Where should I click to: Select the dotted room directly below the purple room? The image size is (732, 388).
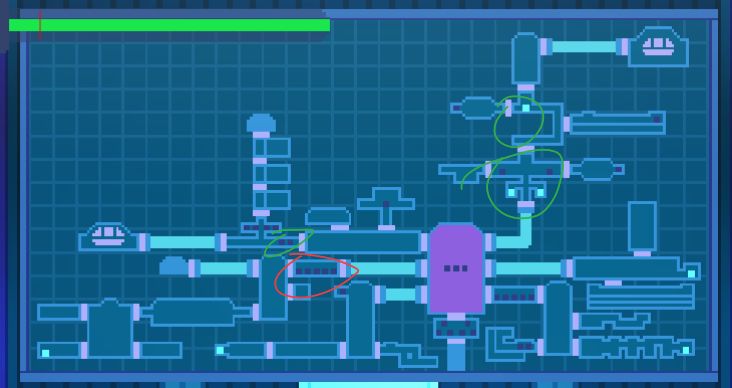(x=456, y=328)
